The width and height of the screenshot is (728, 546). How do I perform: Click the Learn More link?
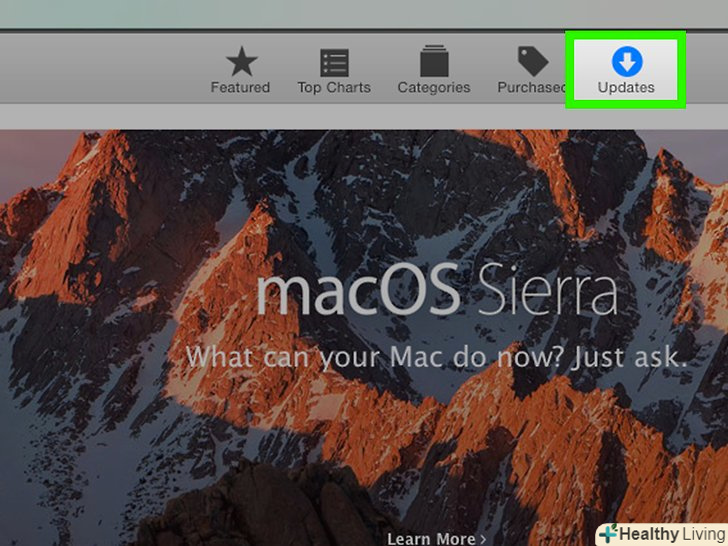click(x=437, y=539)
